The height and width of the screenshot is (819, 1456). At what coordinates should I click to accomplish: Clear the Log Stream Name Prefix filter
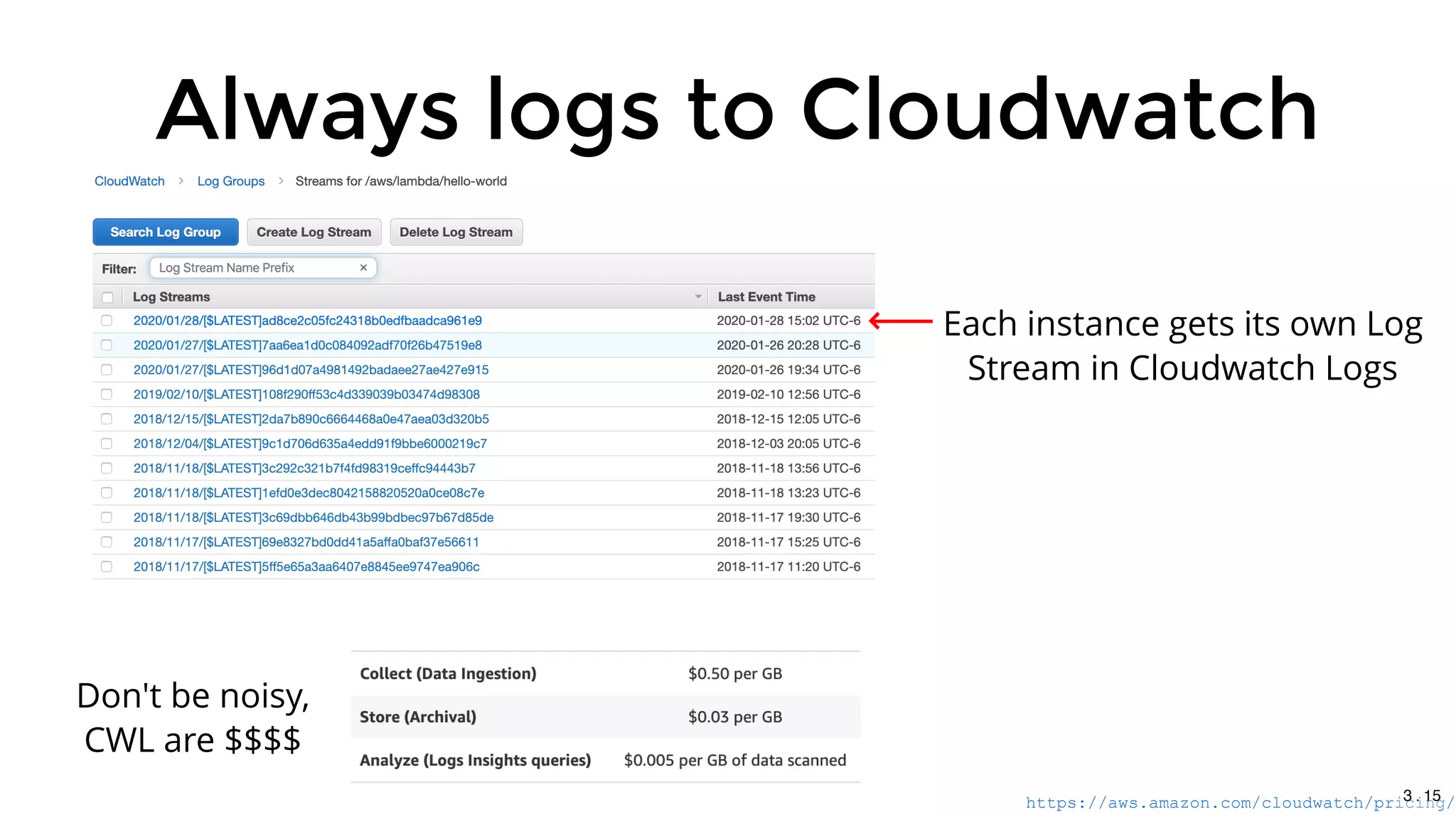tap(363, 268)
